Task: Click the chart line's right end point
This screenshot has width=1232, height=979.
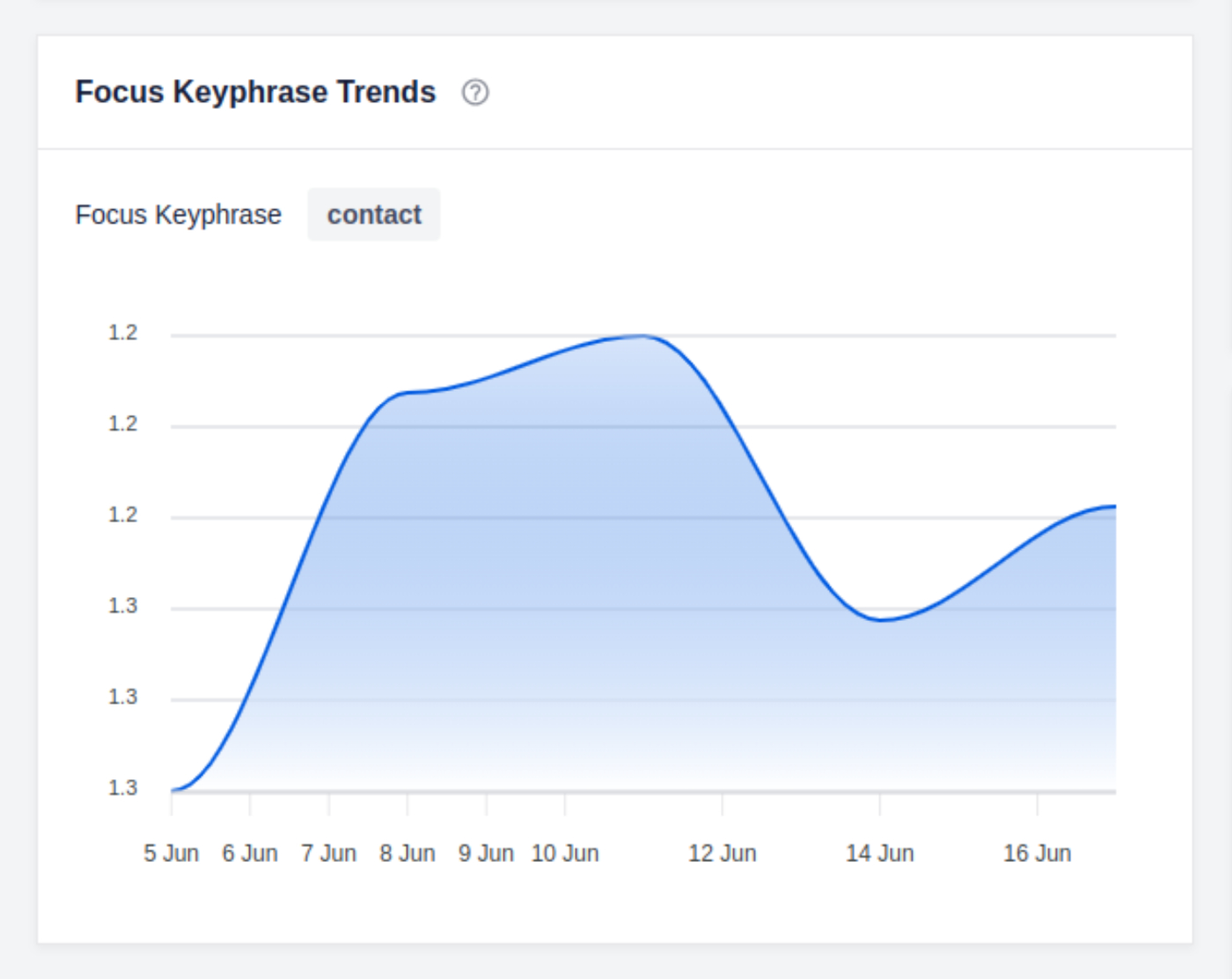Action: pos(1114,507)
